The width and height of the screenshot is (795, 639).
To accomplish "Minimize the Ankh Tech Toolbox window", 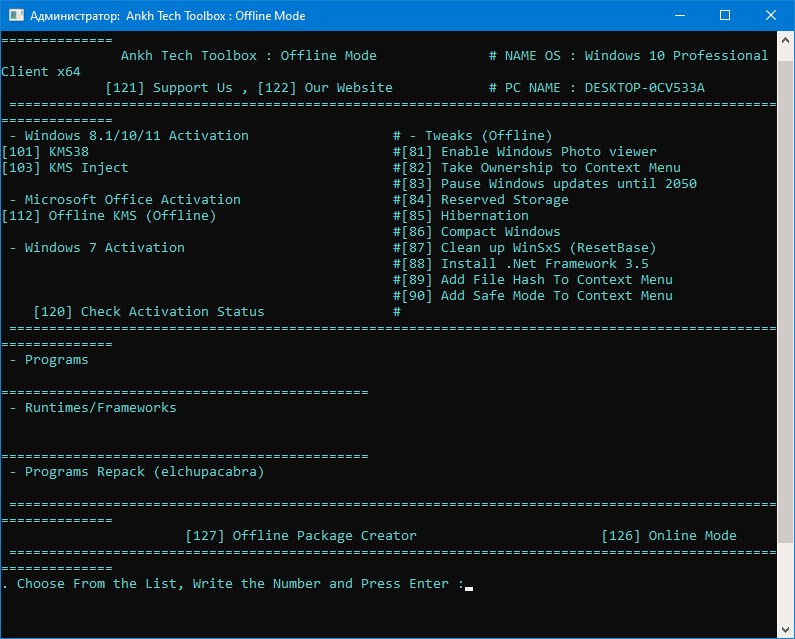I will [x=679, y=16].
